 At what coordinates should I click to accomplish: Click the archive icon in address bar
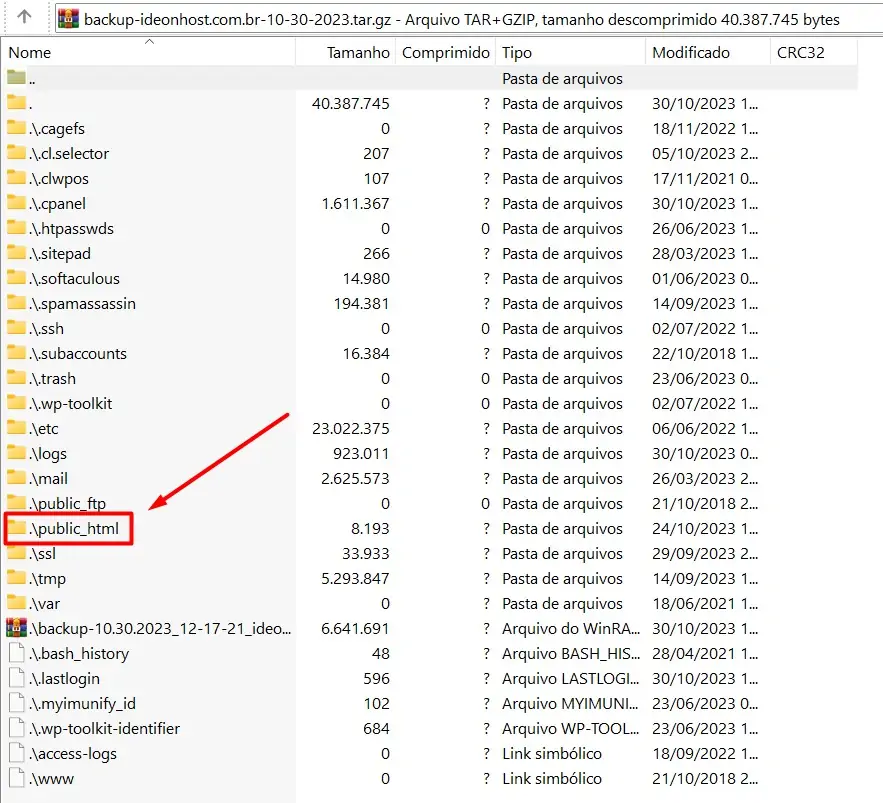click(68, 19)
